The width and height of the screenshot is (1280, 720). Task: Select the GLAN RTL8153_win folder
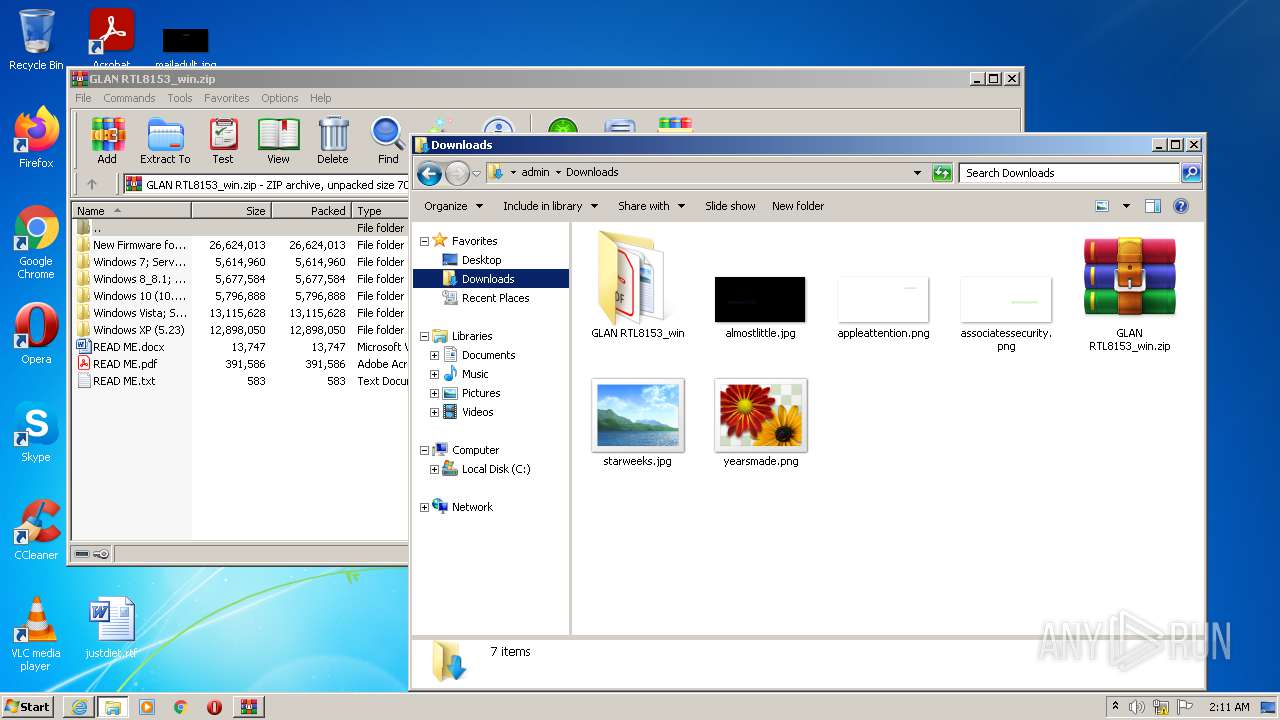click(x=637, y=287)
